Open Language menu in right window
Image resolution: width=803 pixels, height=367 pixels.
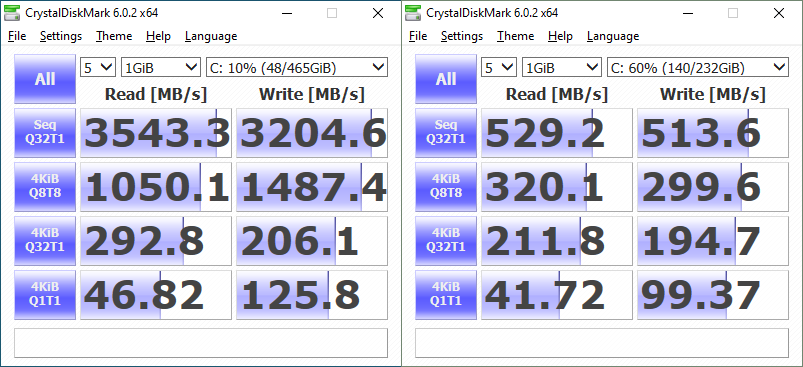[612, 36]
